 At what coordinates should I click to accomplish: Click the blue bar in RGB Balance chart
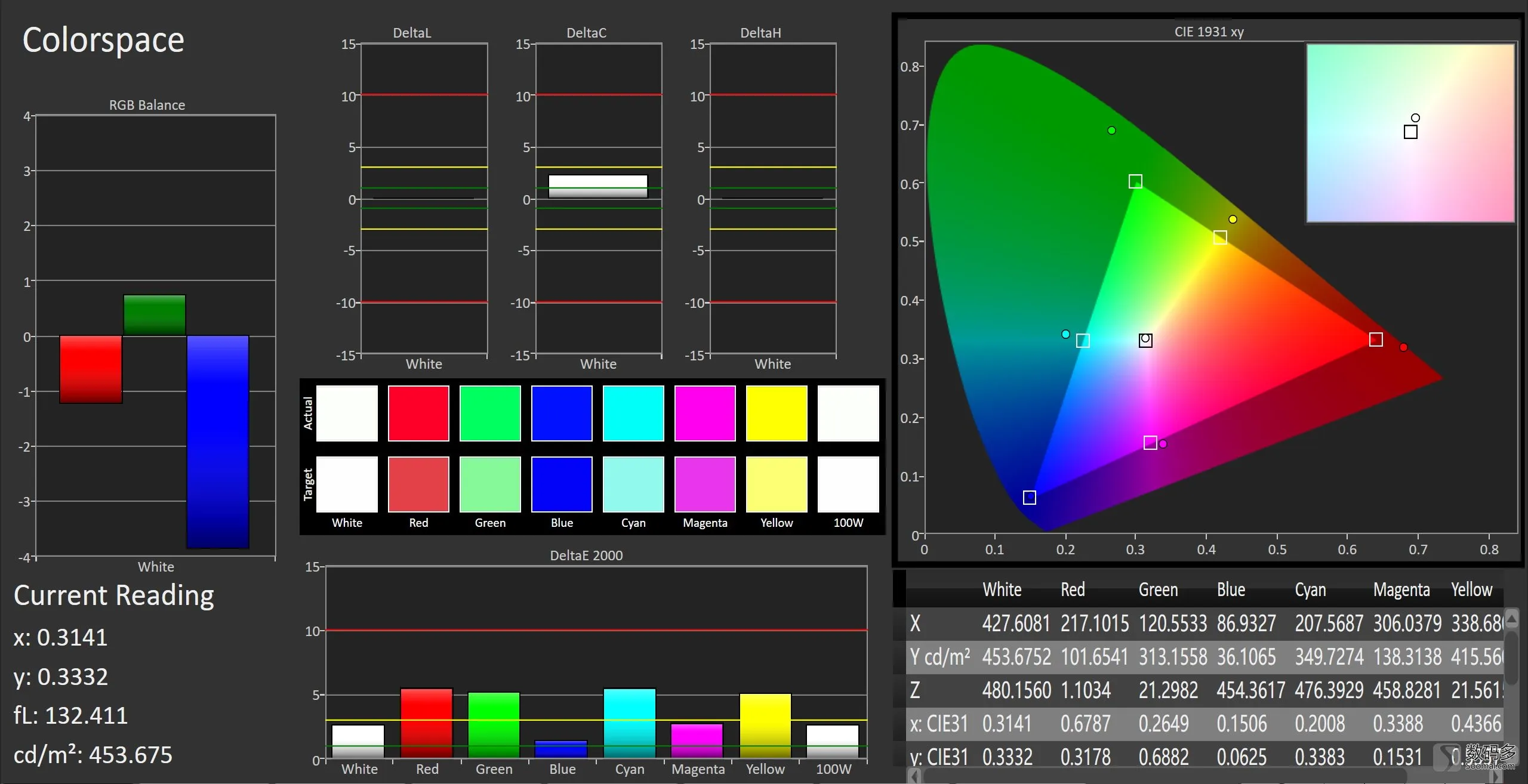(218, 442)
